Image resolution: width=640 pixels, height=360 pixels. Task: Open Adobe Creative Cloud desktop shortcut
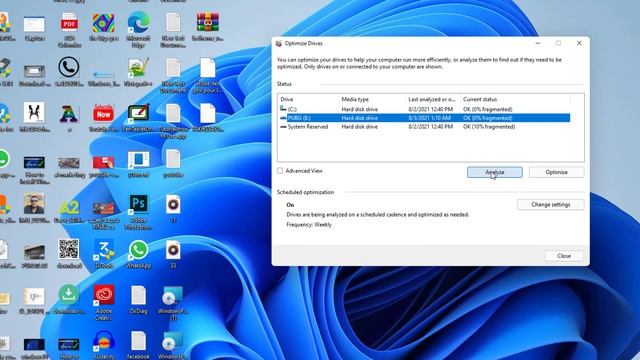pyautogui.click(x=104, y=295)
